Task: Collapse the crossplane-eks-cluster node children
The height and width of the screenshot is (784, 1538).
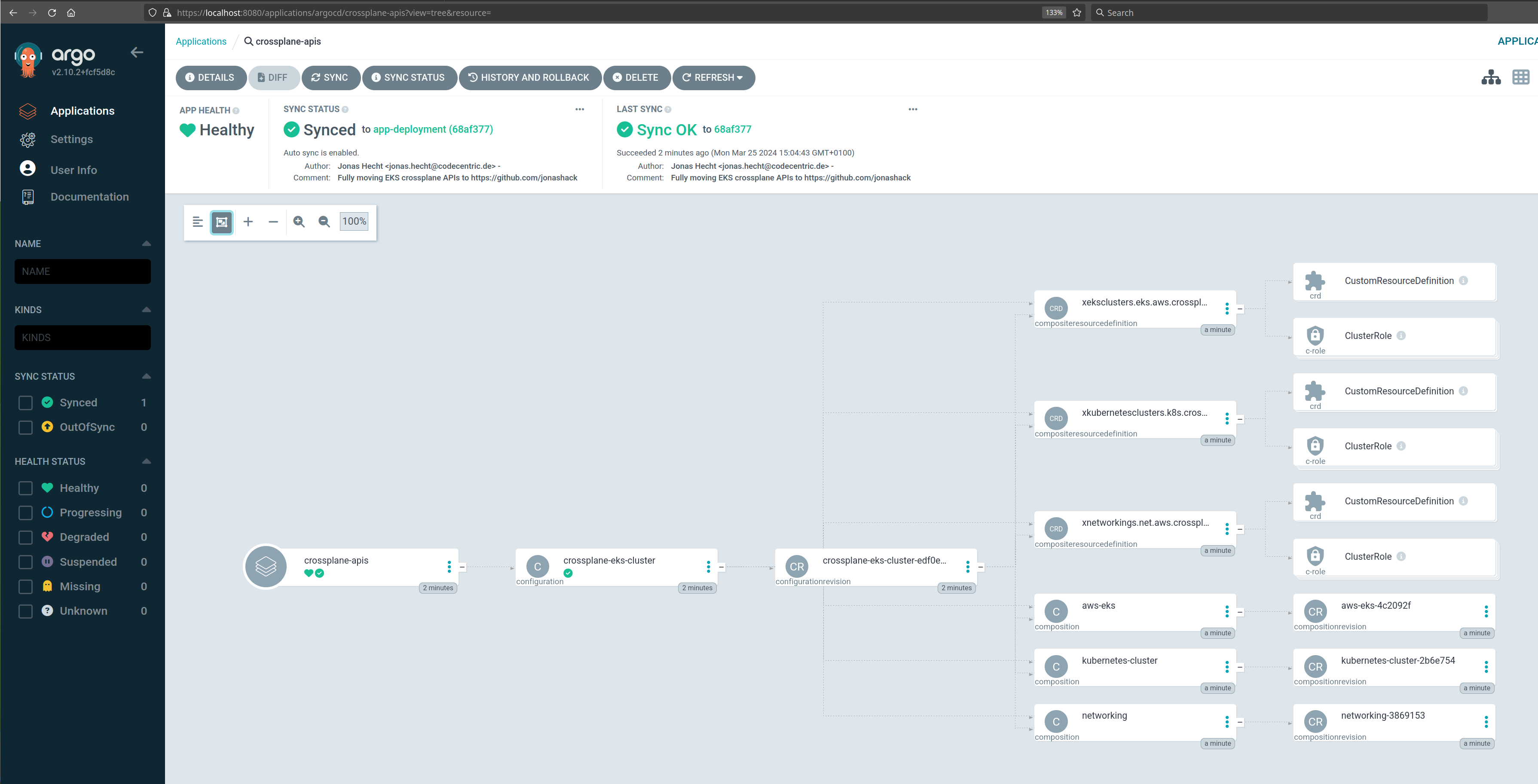Action: [721, 567]
